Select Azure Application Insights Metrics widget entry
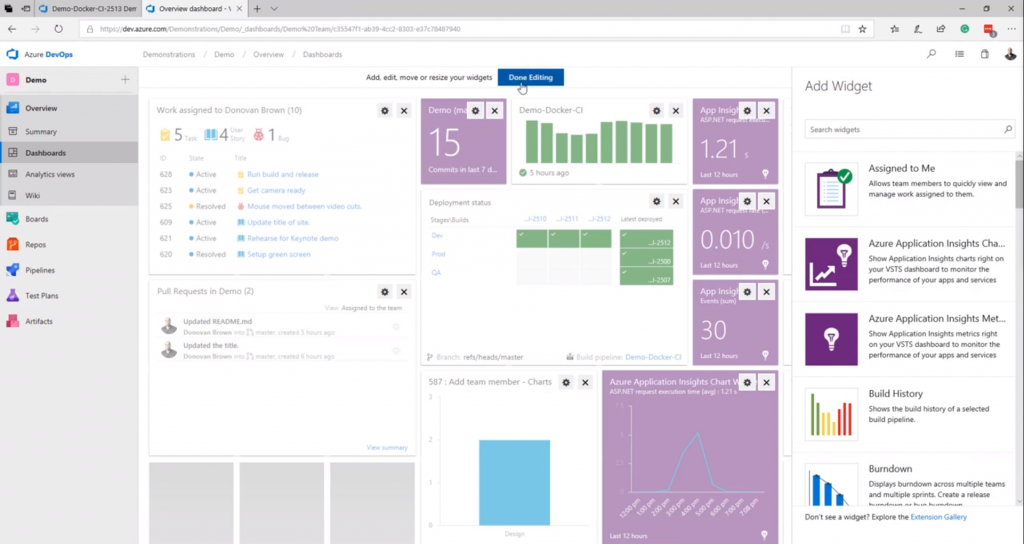The height and width of the screenshot is (544, 1024). click(x=906, y=339)
